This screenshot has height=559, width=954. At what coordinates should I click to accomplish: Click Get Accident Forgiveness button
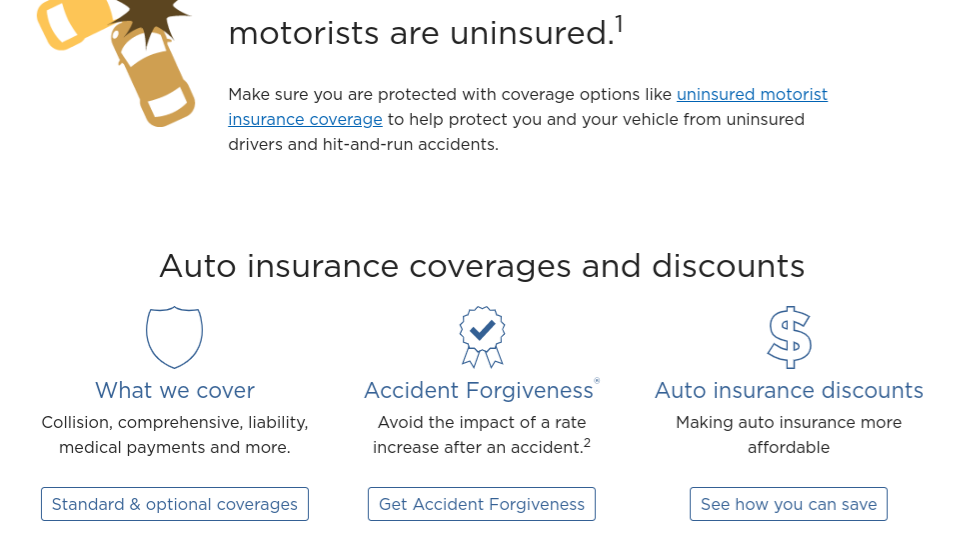click(482, 504)
